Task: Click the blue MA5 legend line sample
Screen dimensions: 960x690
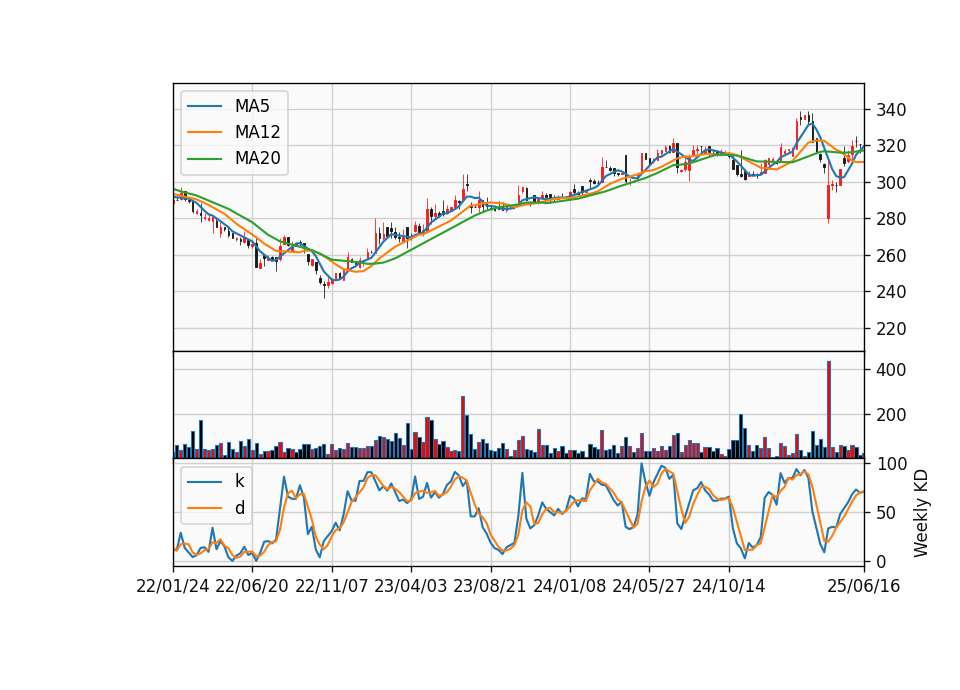Action: tap(204, 106)
